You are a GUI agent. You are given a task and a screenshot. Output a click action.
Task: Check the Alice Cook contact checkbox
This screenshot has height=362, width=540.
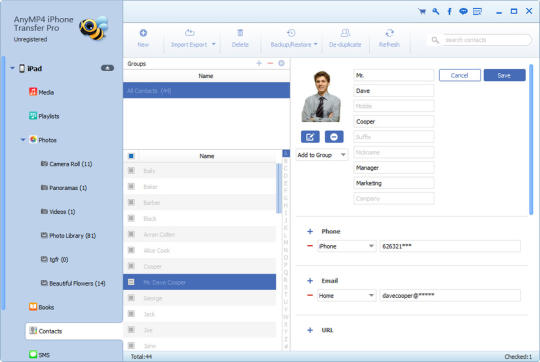(x=131, y=250)
